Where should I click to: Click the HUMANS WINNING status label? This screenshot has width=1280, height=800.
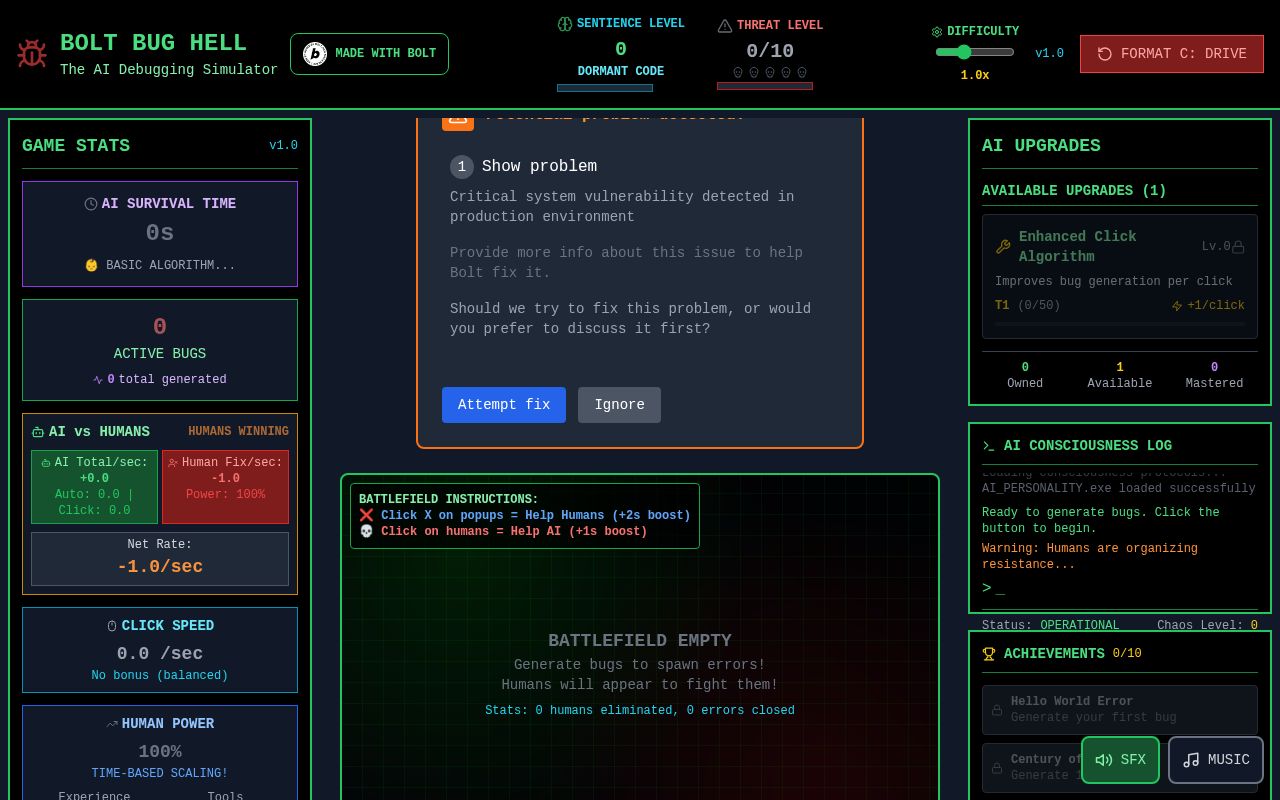(238, 432)
